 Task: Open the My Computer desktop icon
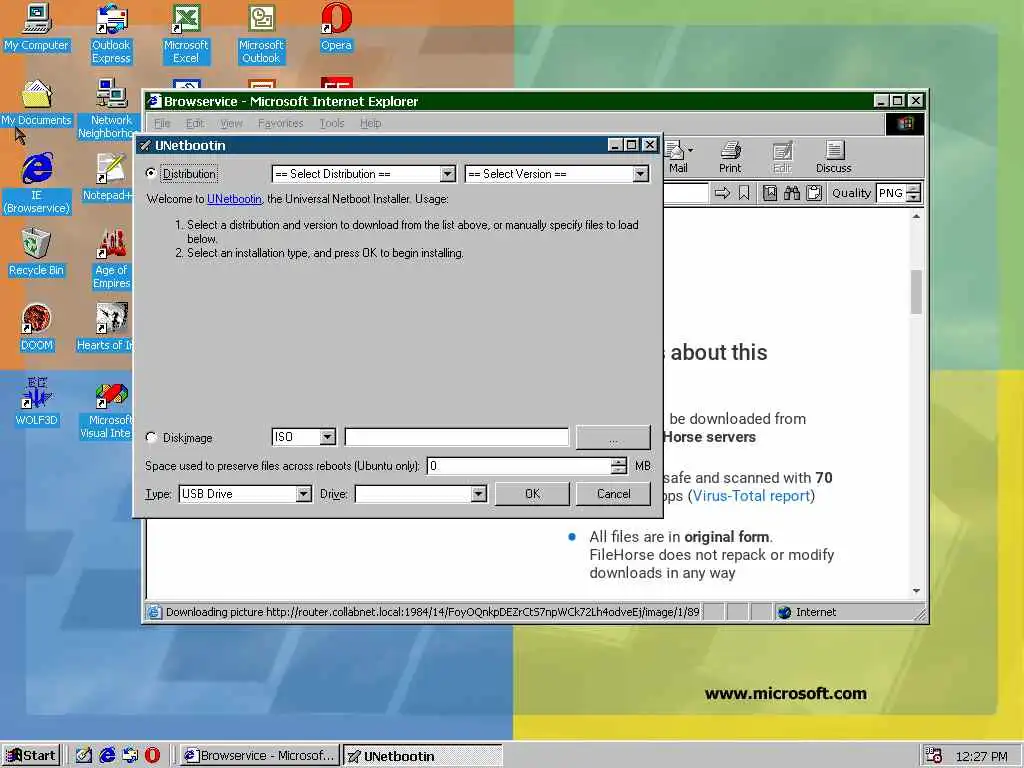point(37,28)
